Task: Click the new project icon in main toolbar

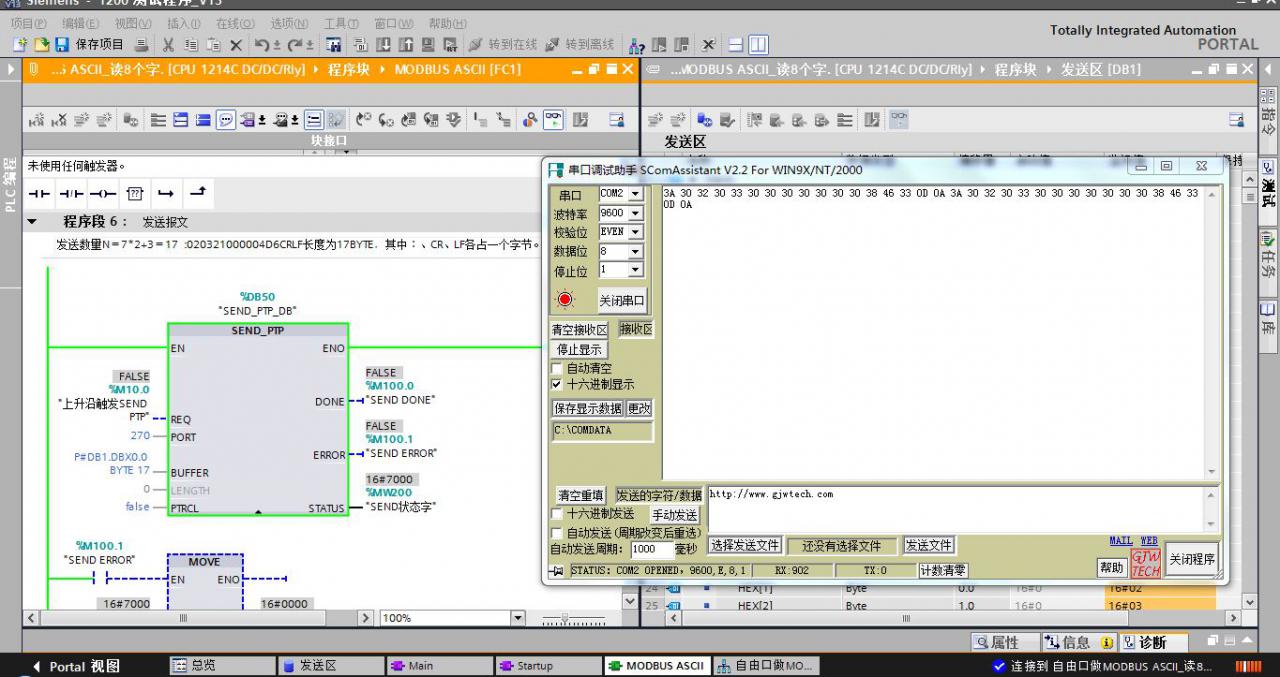Action: click(x=20, y=44)
